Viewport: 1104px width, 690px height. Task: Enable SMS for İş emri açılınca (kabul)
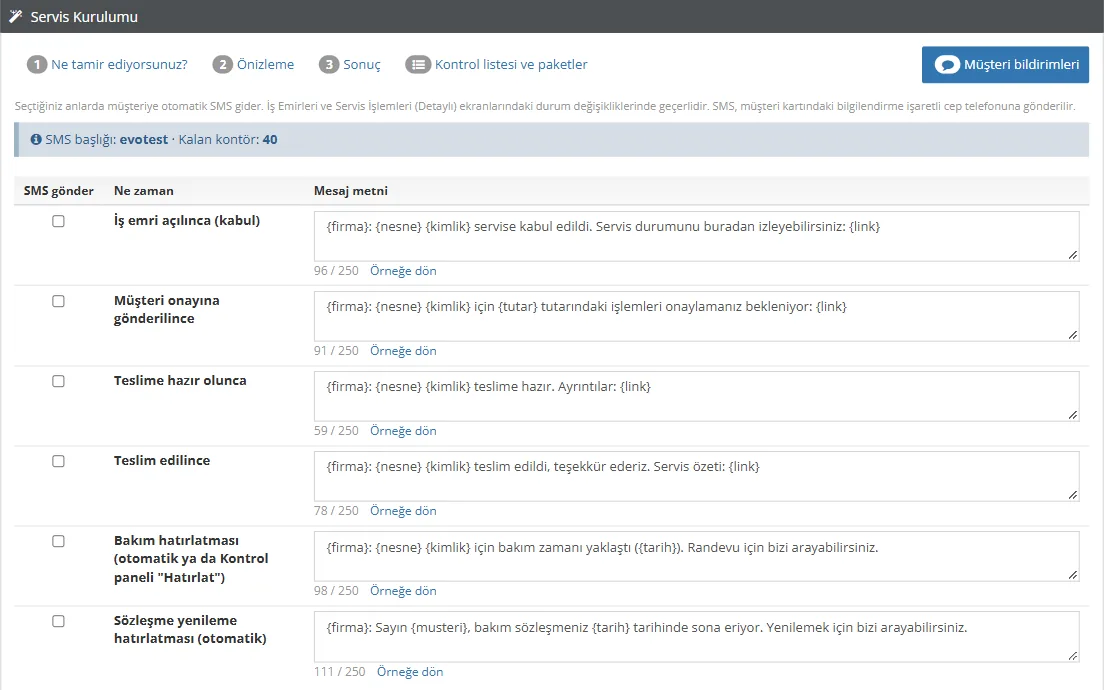tap(58, 221)
